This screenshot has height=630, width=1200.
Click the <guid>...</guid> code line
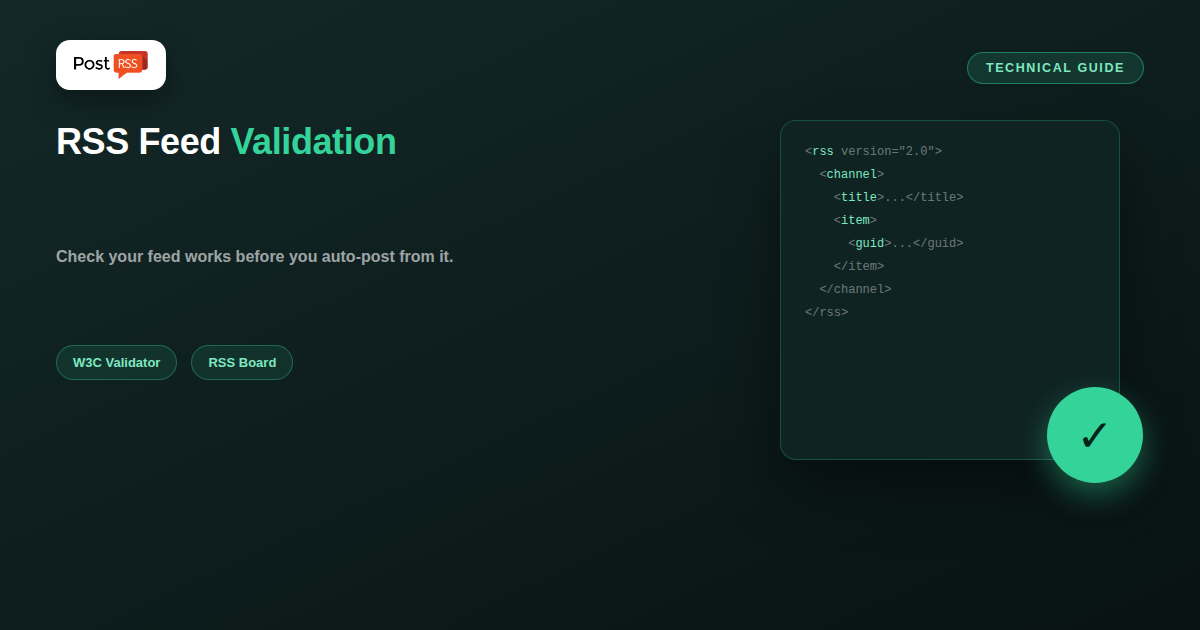[906, 243]
